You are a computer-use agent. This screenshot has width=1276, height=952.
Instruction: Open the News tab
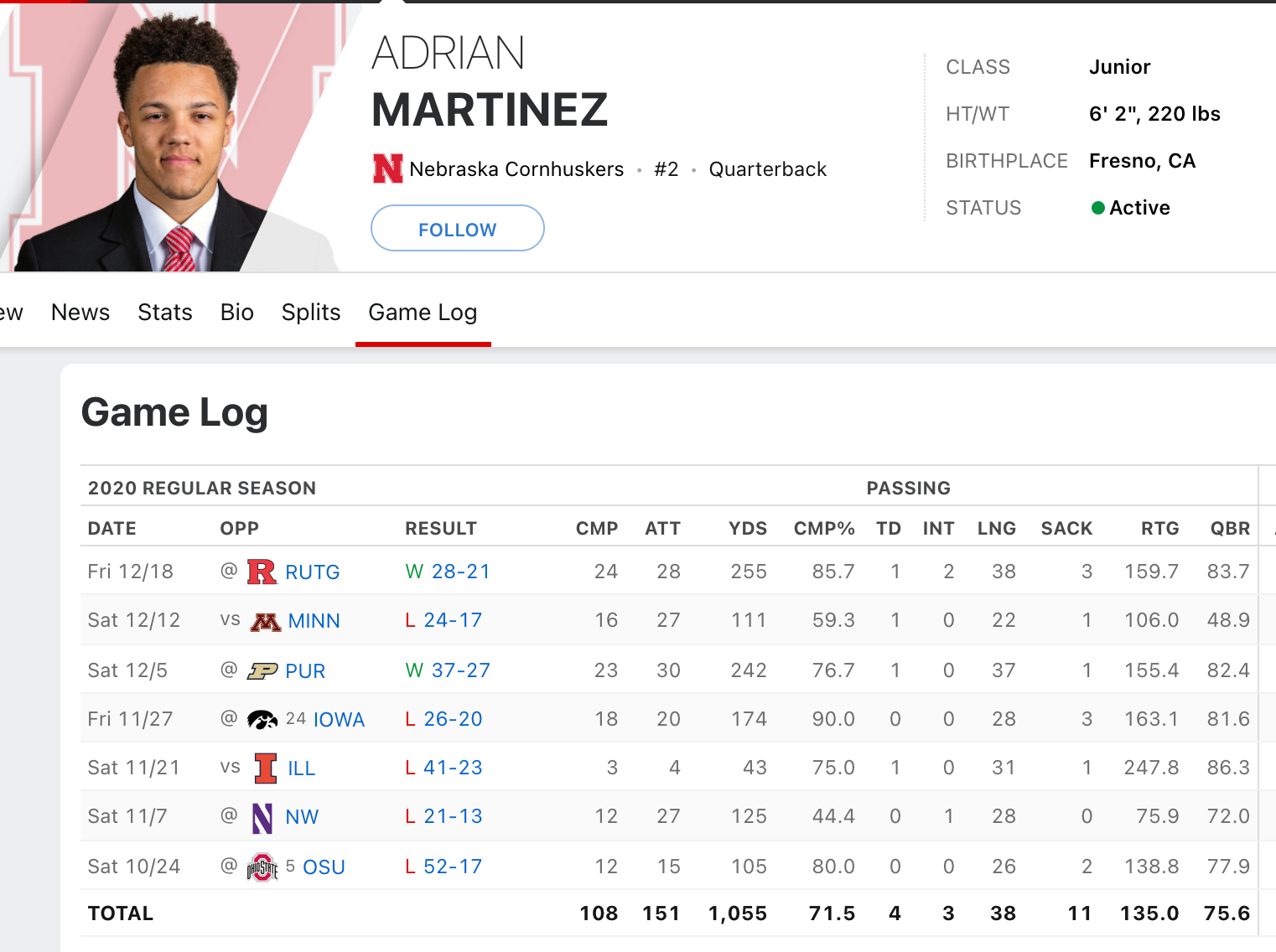tap(80, 313)
